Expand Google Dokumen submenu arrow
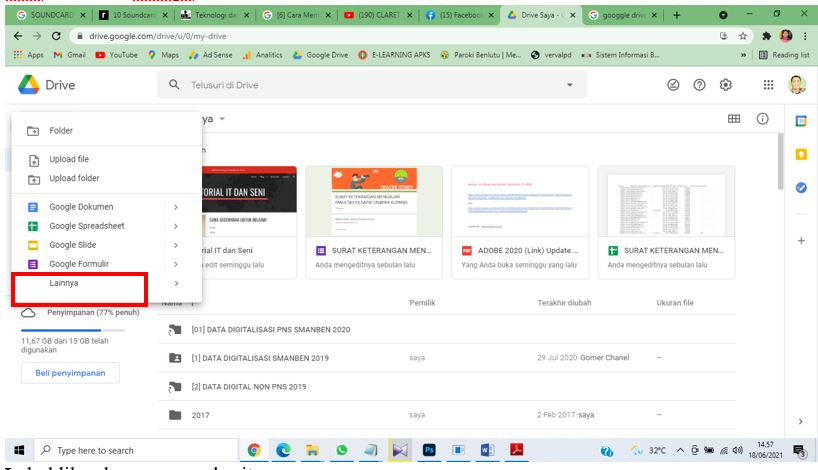The width and height of the screenshot is (818, 470). (x=176, y=207)
